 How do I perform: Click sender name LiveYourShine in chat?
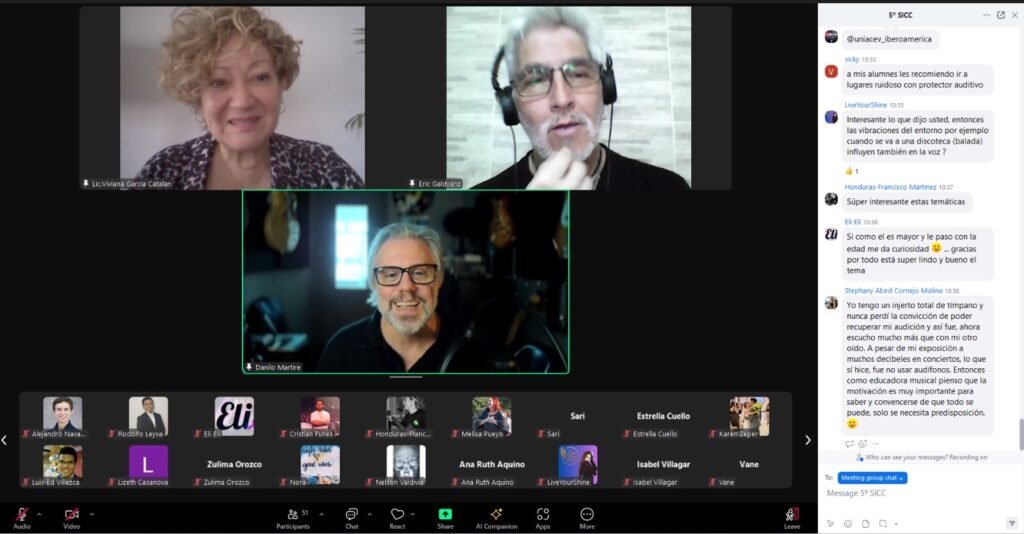click(865, 104)
